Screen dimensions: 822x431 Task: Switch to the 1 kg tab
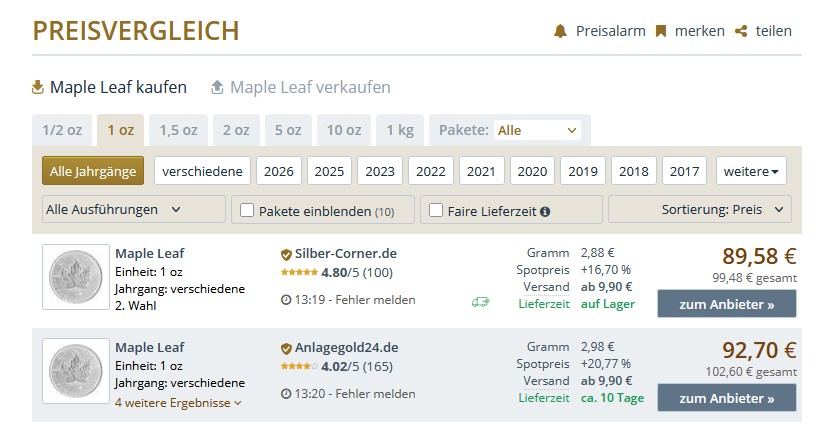pyautogui.click(x=399, y=130)
